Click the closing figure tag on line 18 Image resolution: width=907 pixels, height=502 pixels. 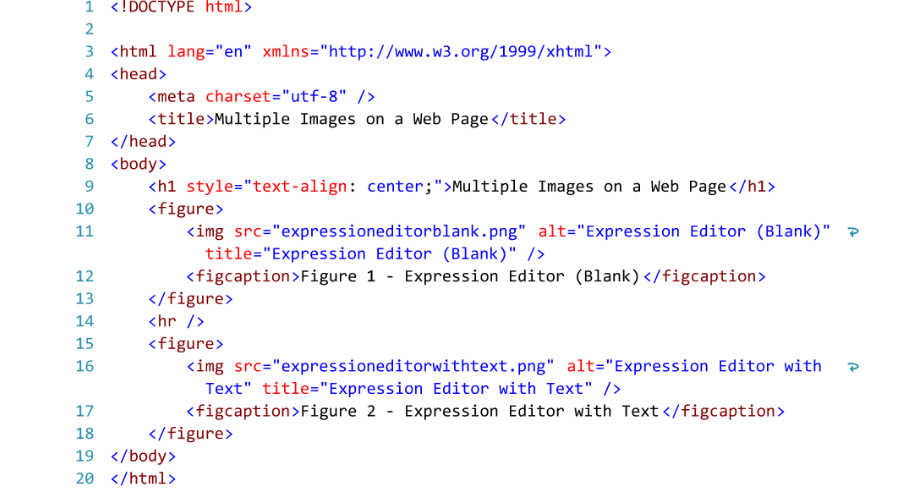pos(190,434)
